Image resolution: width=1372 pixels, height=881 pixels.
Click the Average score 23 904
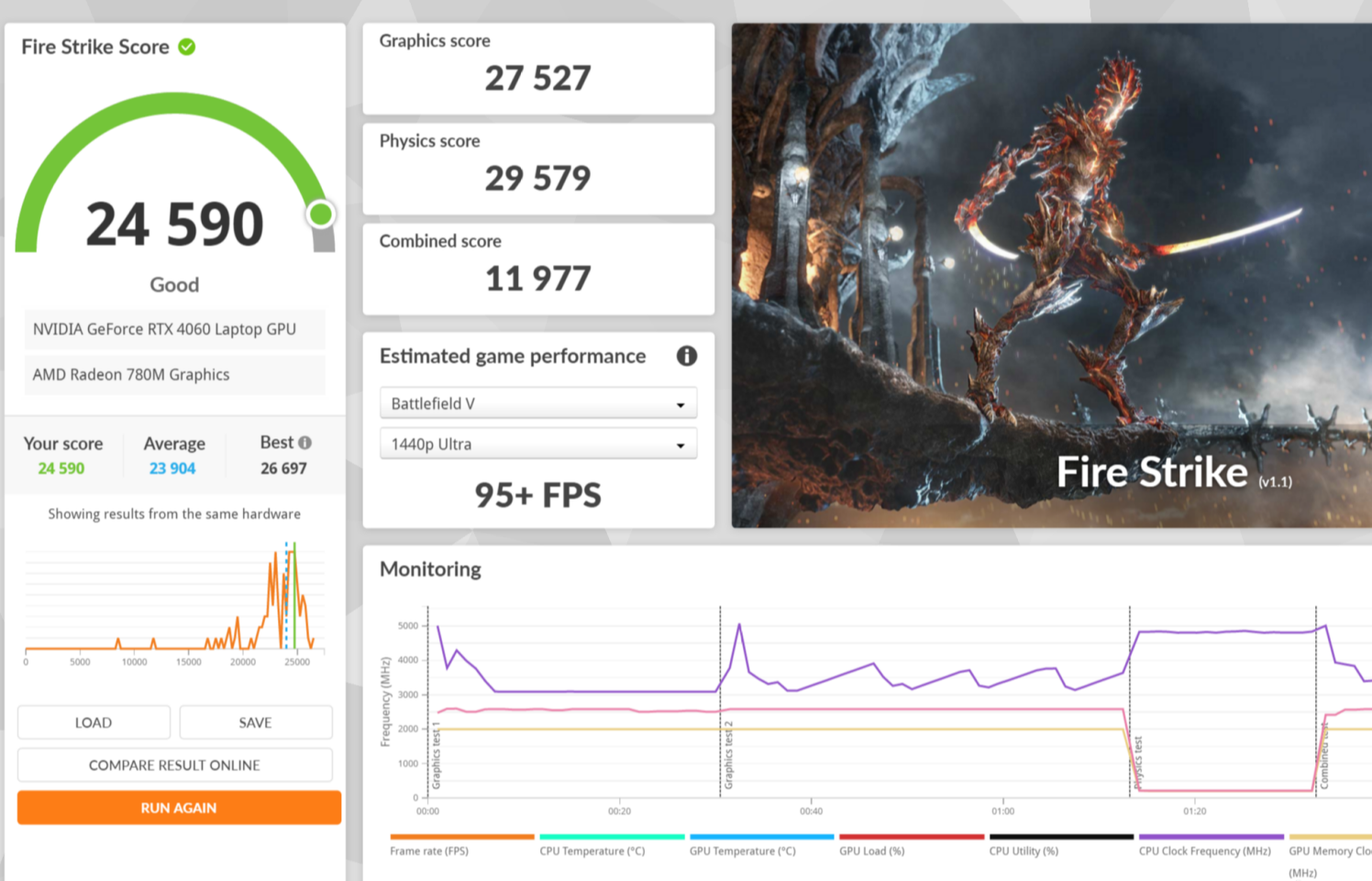[x=172, y=468]
